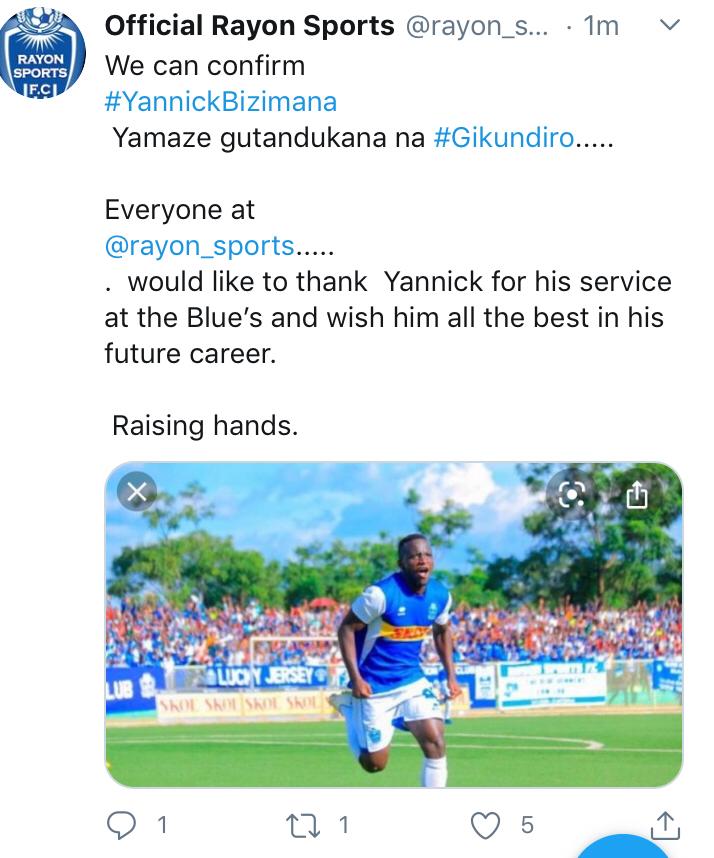Screen dimensions: 714x858
Task: Open the #YannickBizimana hashtag
Action: click(220, 101)
